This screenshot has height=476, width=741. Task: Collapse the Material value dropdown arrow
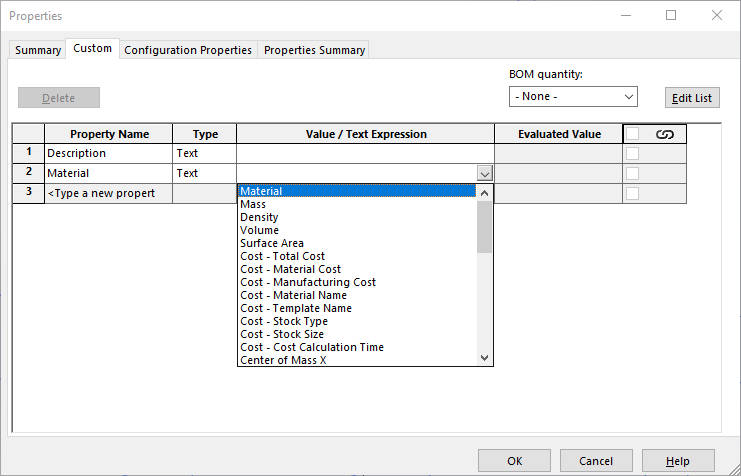tap(485, 173)
